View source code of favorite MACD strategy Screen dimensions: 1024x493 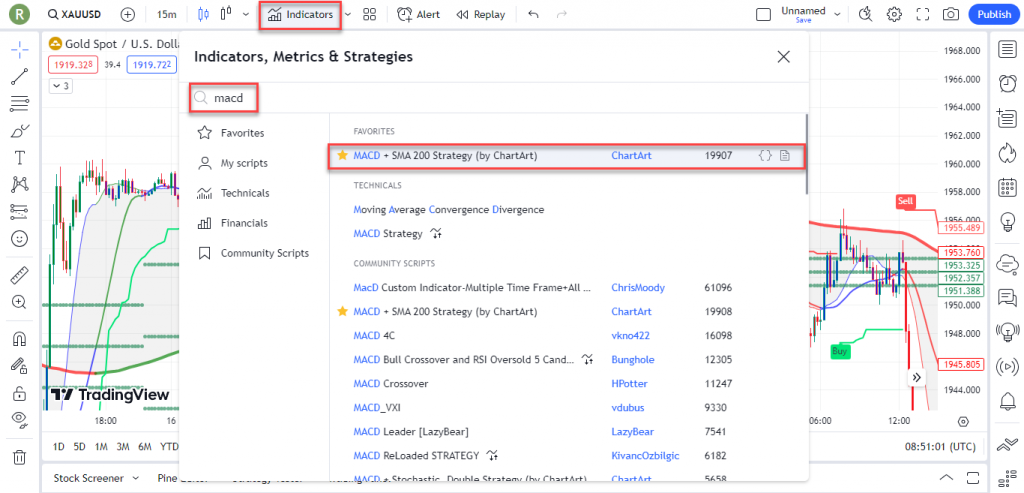[765, 155]
